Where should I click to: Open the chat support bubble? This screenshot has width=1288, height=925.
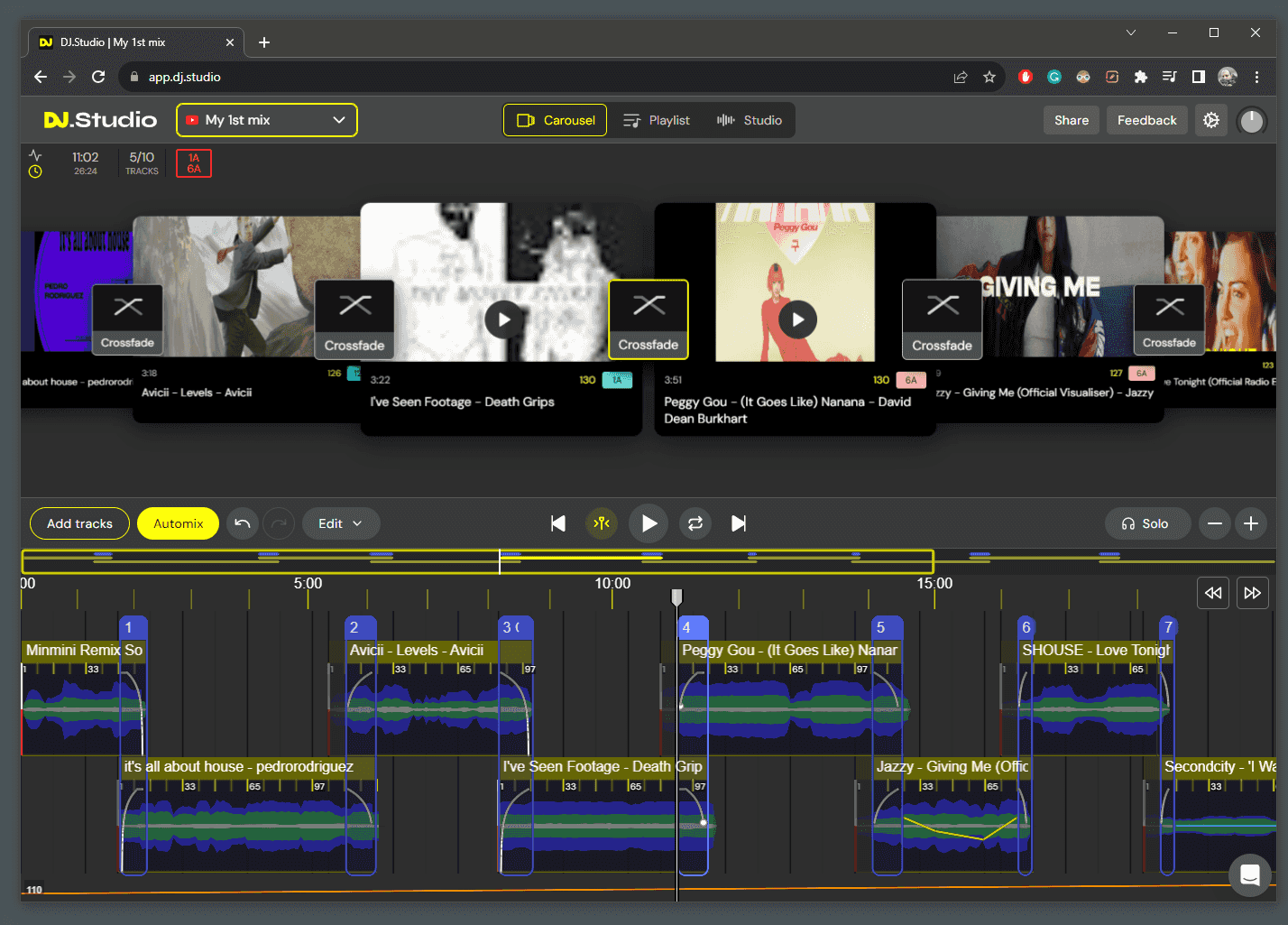click(1249, 874)
